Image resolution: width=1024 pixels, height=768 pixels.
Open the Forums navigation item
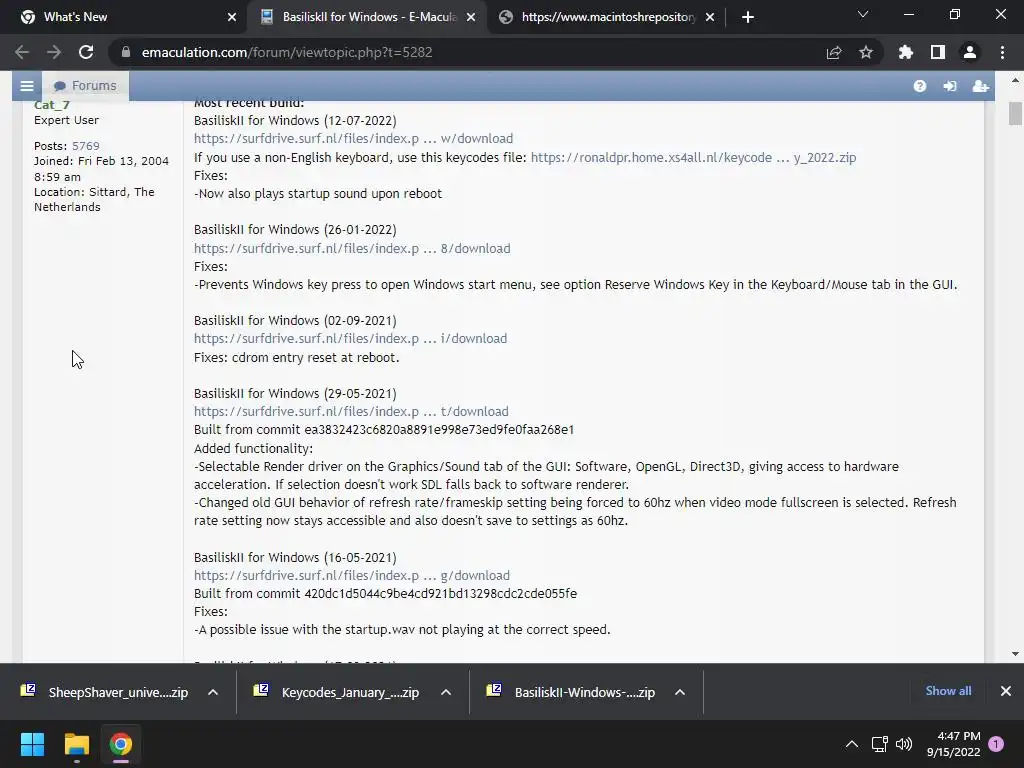click(86, 86)
